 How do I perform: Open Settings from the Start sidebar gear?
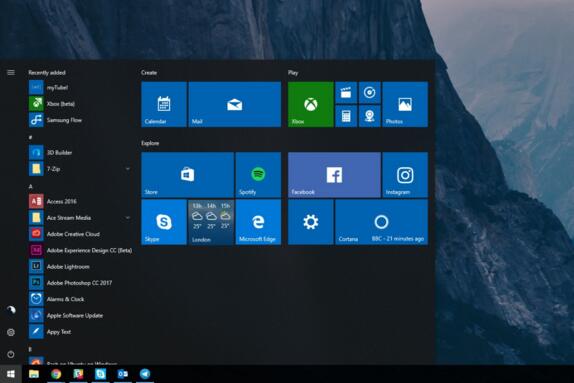11,332
